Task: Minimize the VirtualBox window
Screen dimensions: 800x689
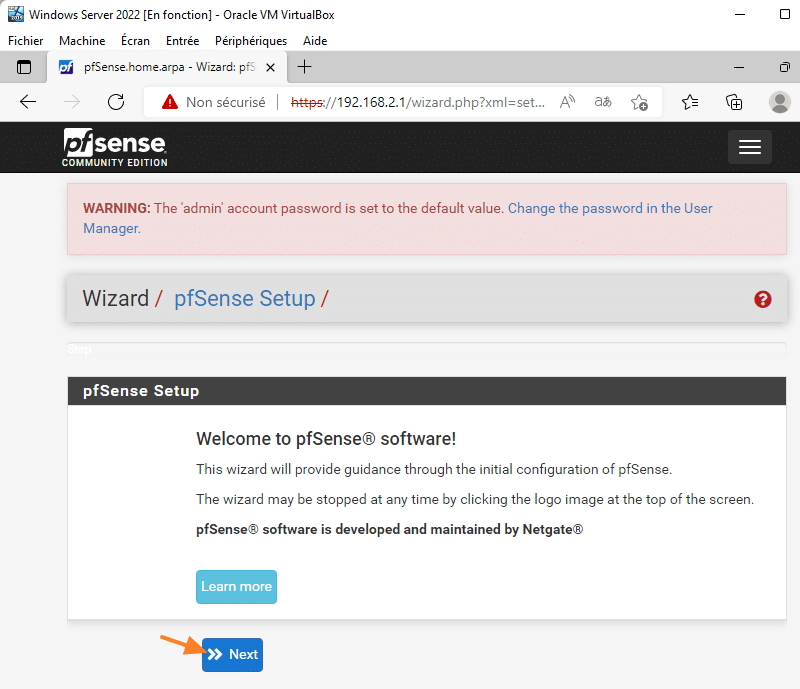Action: coord(740,14)
